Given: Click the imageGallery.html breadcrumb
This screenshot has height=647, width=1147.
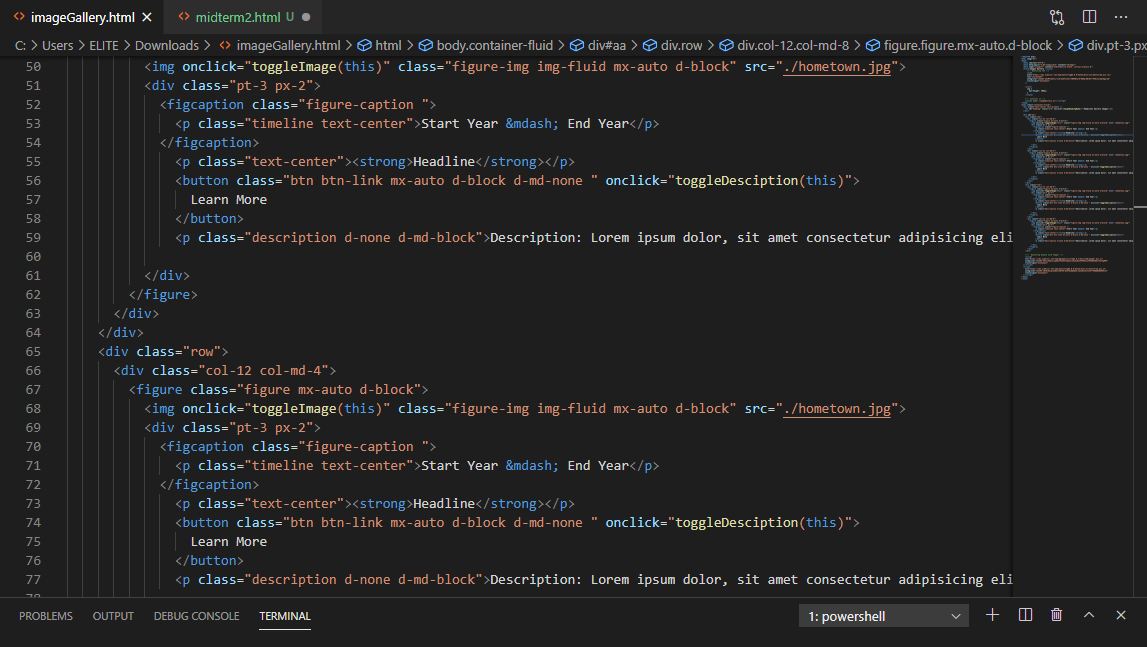Looking at the screenshot, I should (288, 45).
